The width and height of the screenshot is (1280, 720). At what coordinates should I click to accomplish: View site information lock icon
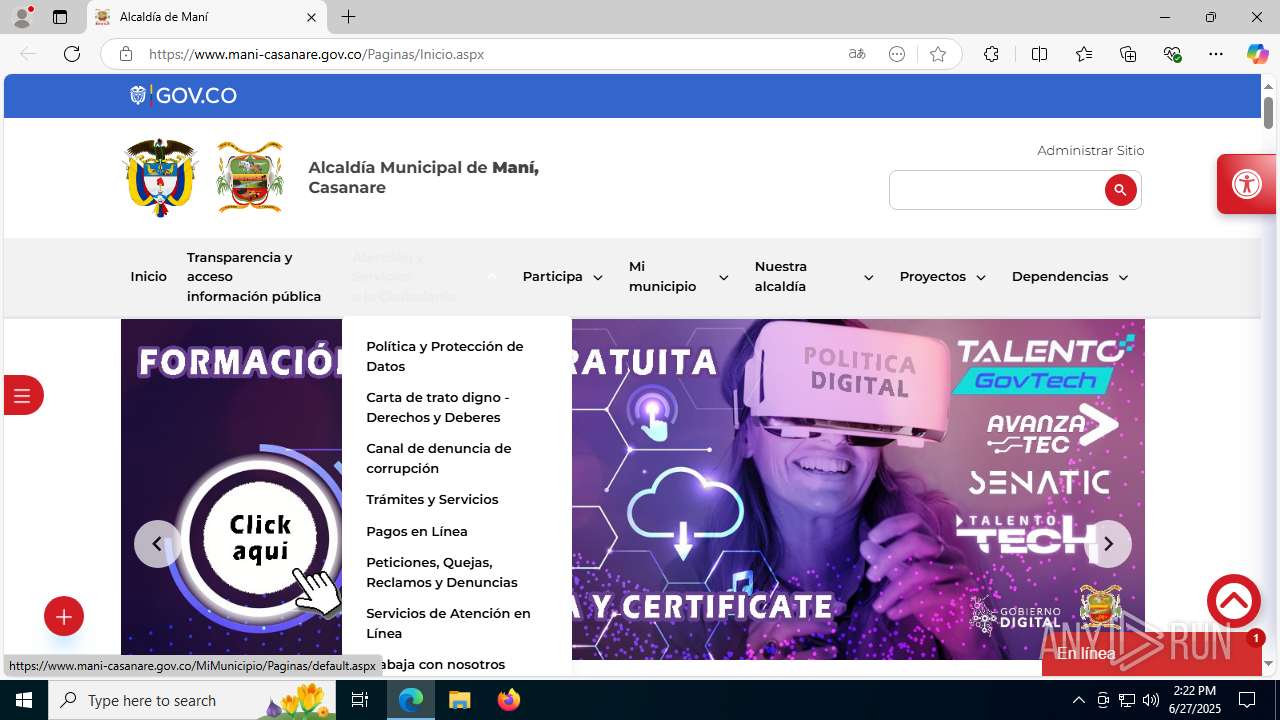click(125, 54)
